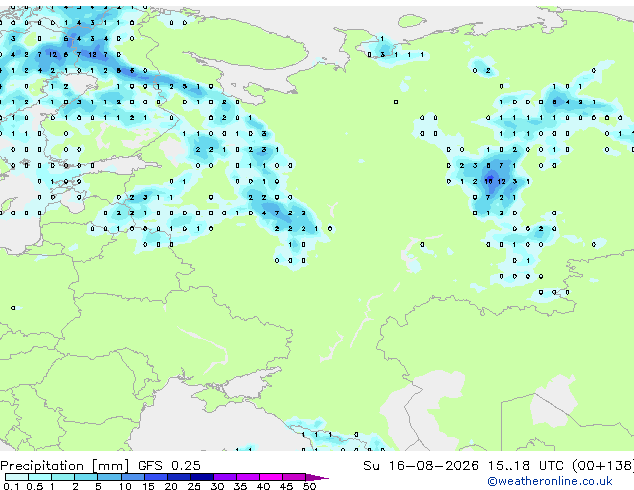Click the legend's over-50 arrow tip
Screen dimensions: 634x490
click(x=317, y=478)
